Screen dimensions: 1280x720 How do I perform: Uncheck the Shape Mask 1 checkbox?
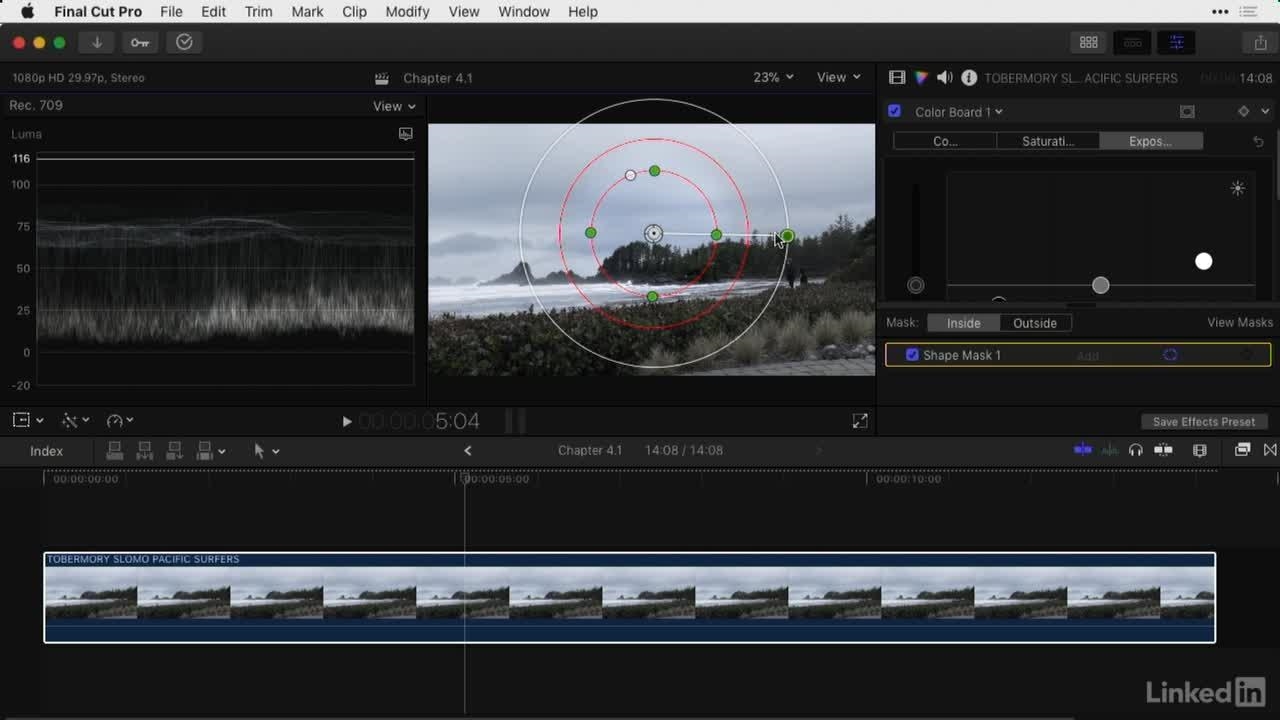tap(912, 355)
